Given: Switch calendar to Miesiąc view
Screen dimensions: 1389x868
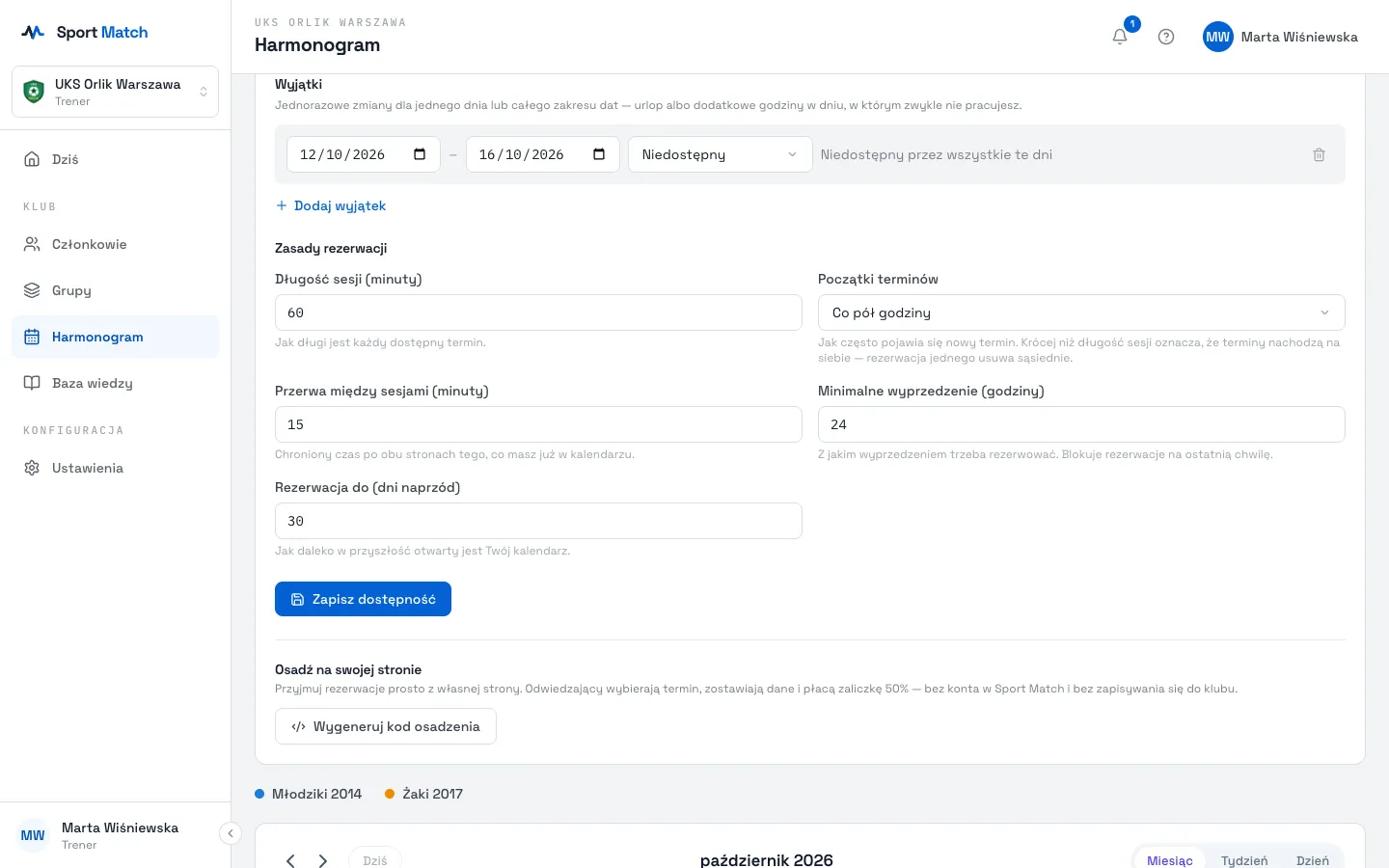Looking at the screenshot, I should click(1169, 860).
